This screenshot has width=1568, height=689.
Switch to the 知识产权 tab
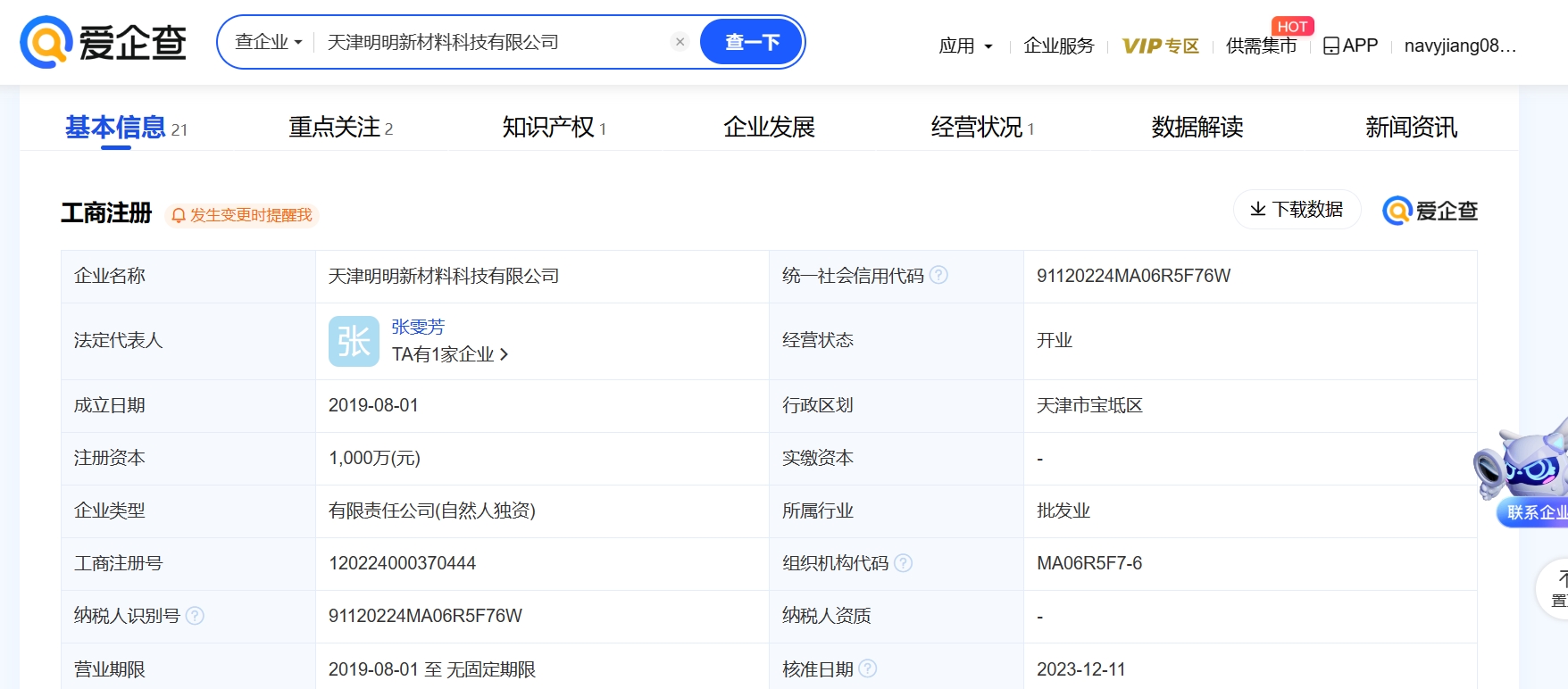pyautogui.click(x=555, y=128)
